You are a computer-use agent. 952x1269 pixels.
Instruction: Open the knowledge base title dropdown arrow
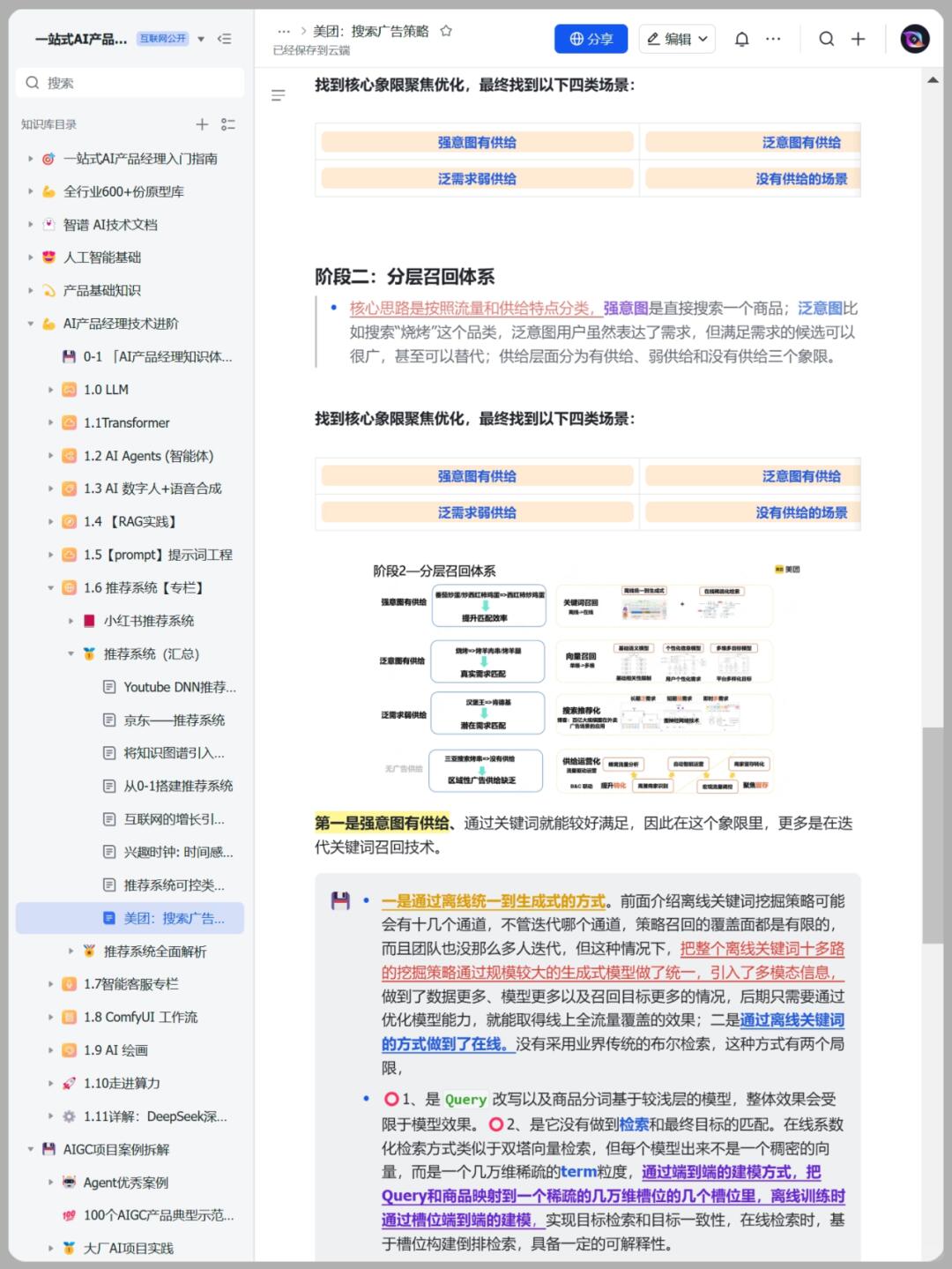pos(201,39)
